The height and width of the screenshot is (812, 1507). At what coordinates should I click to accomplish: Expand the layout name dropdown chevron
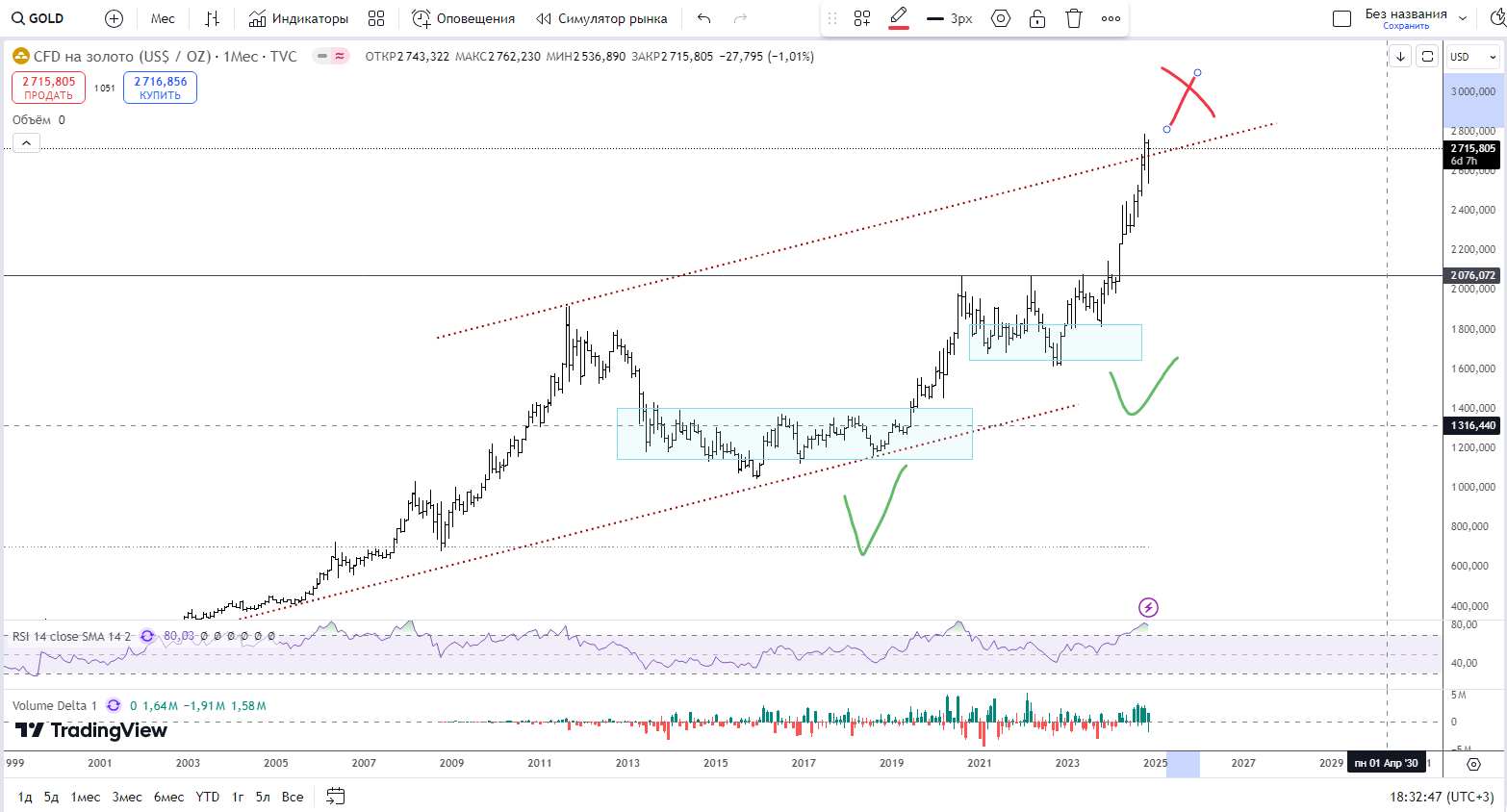pyautogui.click(x=1464, y=18)
